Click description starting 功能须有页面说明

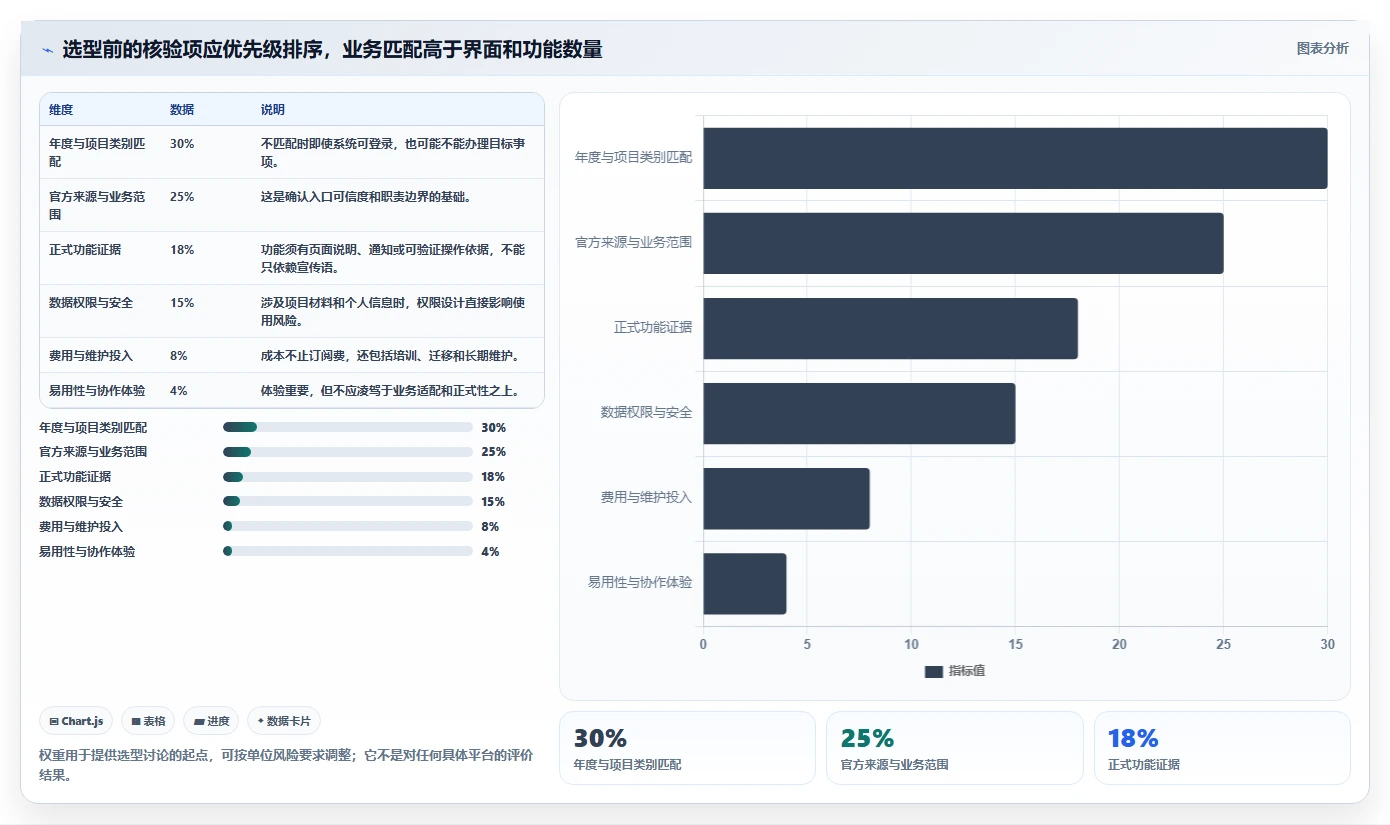point(393,258)
